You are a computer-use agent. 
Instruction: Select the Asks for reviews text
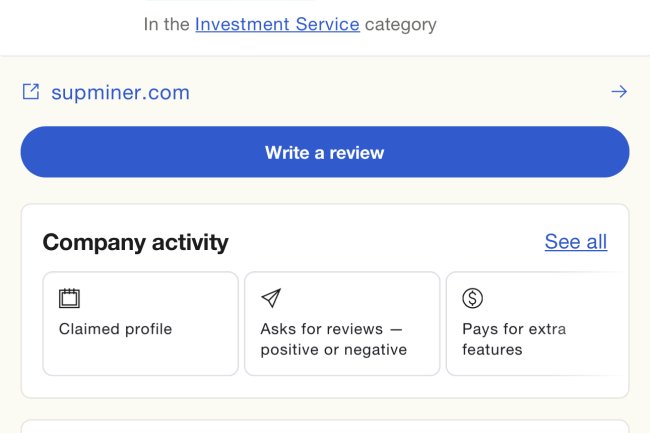(x=331, y=329)
